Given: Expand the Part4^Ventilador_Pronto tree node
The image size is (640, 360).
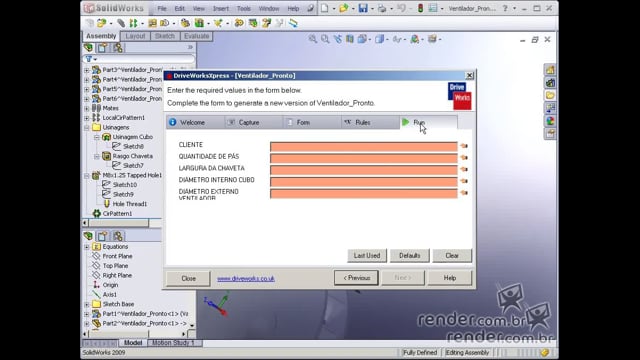Looking at the screenshot, I should point(87,80).
